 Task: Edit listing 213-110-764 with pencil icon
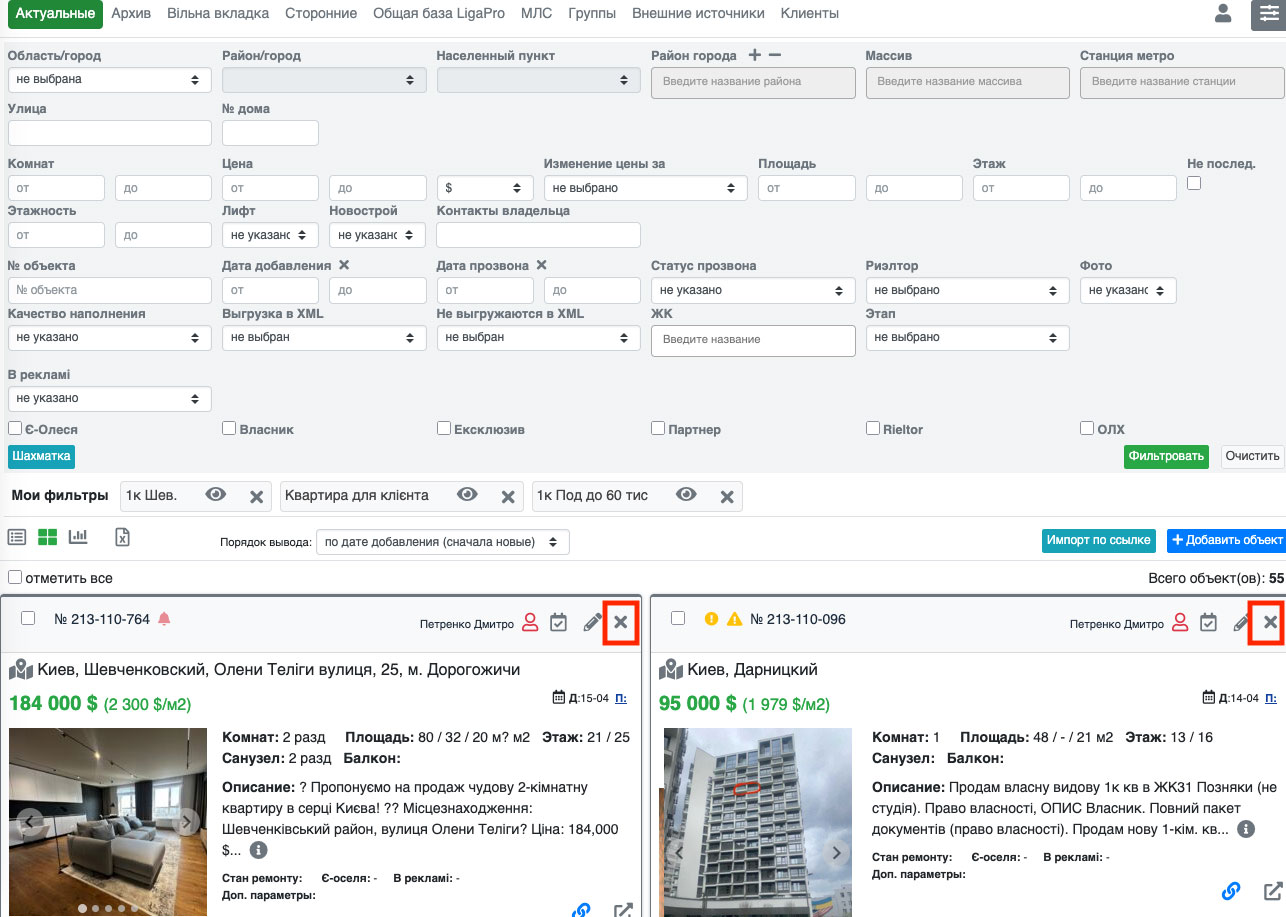pos(592,623)
